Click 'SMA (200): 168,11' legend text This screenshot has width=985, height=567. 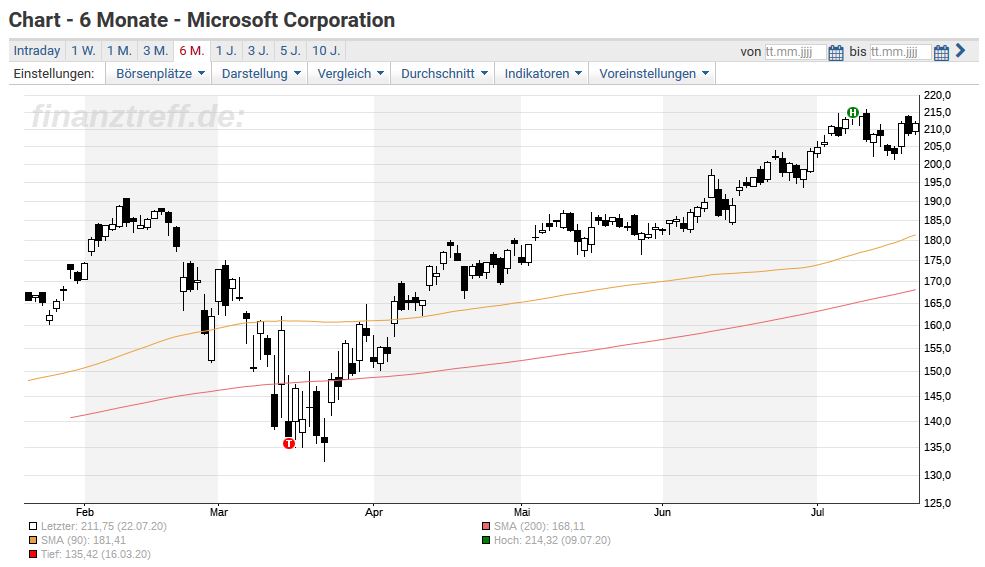click(x=539, y=527)
